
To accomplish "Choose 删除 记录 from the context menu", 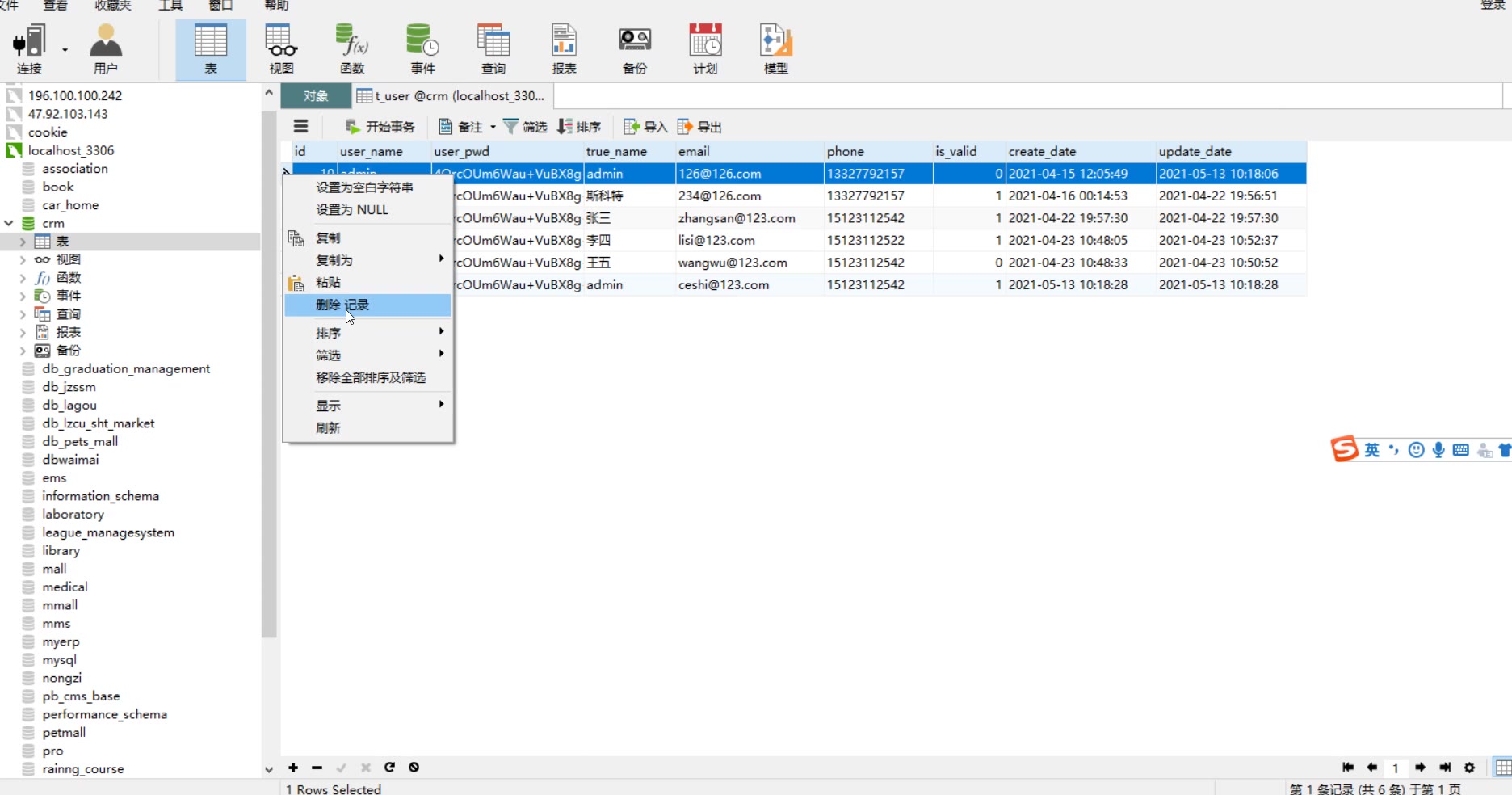I will point(367,305).
